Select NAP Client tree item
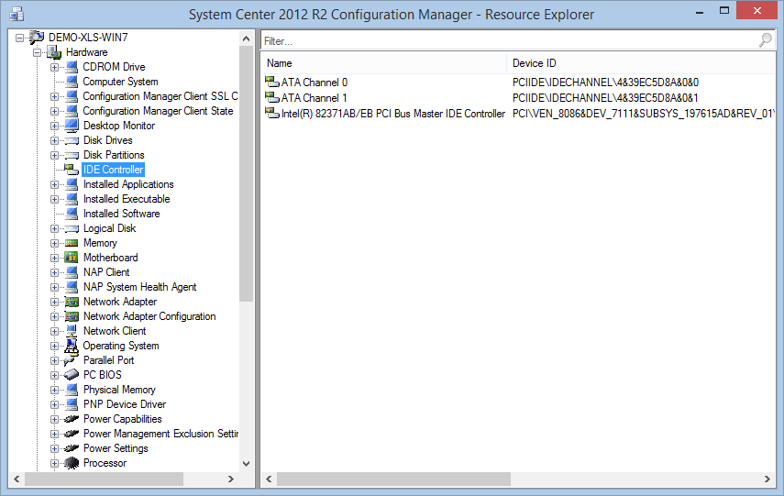 click(x=106, y=272)
